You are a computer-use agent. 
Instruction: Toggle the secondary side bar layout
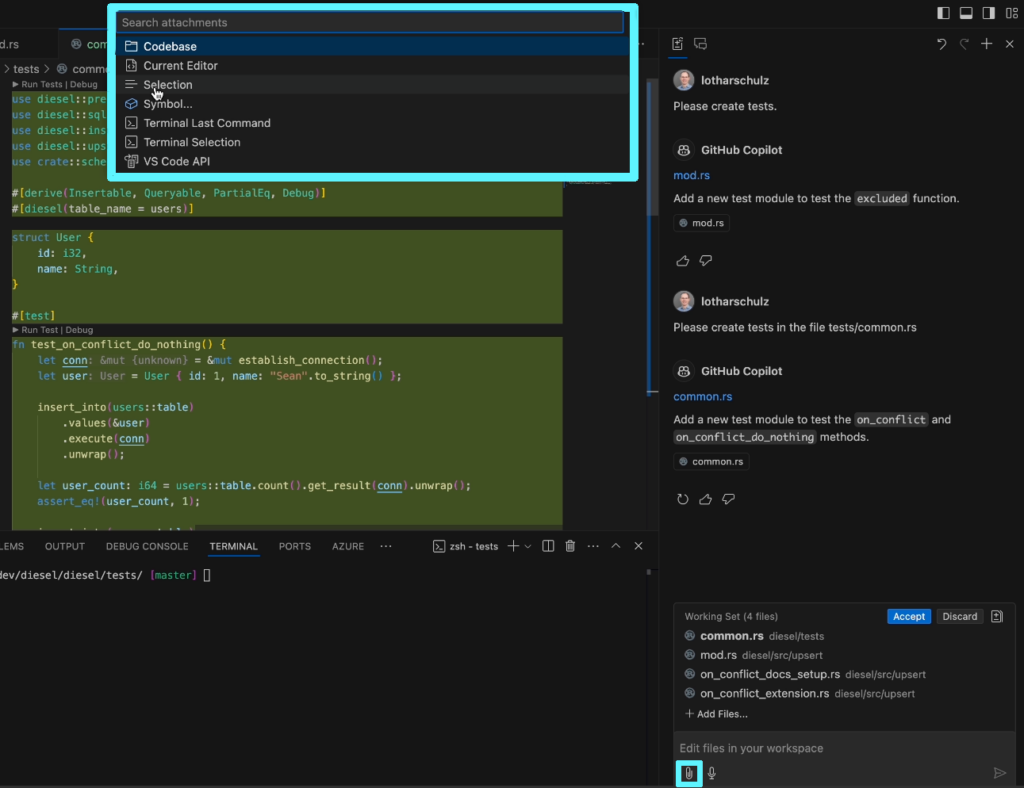pos(989,13)
